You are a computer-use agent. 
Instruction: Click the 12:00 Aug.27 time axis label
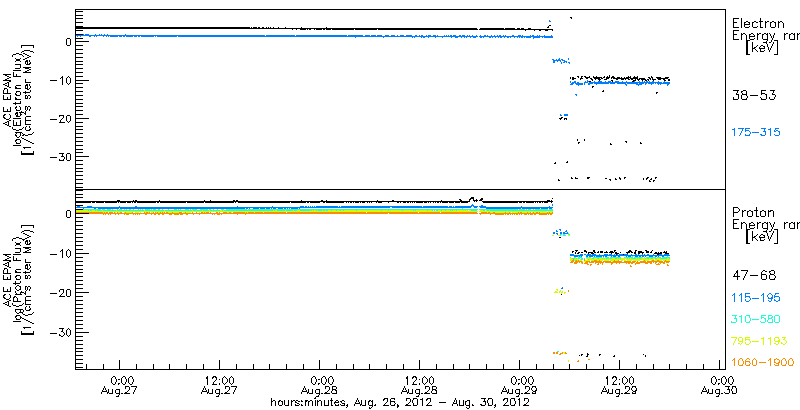pyautogui.click(x=219, y=385)
